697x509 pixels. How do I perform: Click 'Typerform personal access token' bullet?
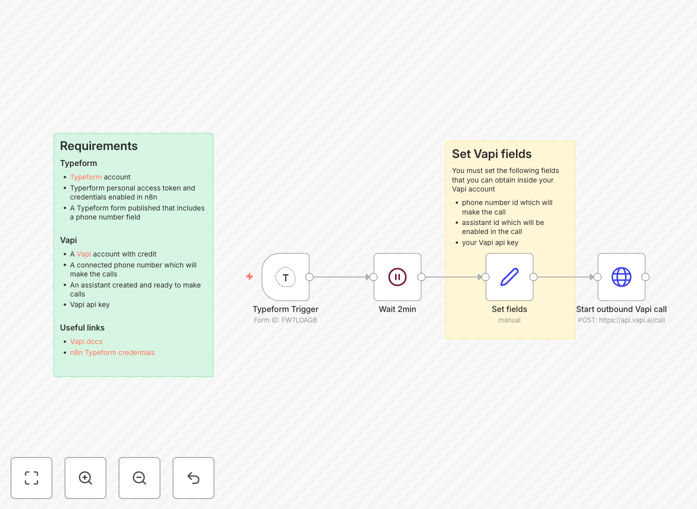(132, 192)
